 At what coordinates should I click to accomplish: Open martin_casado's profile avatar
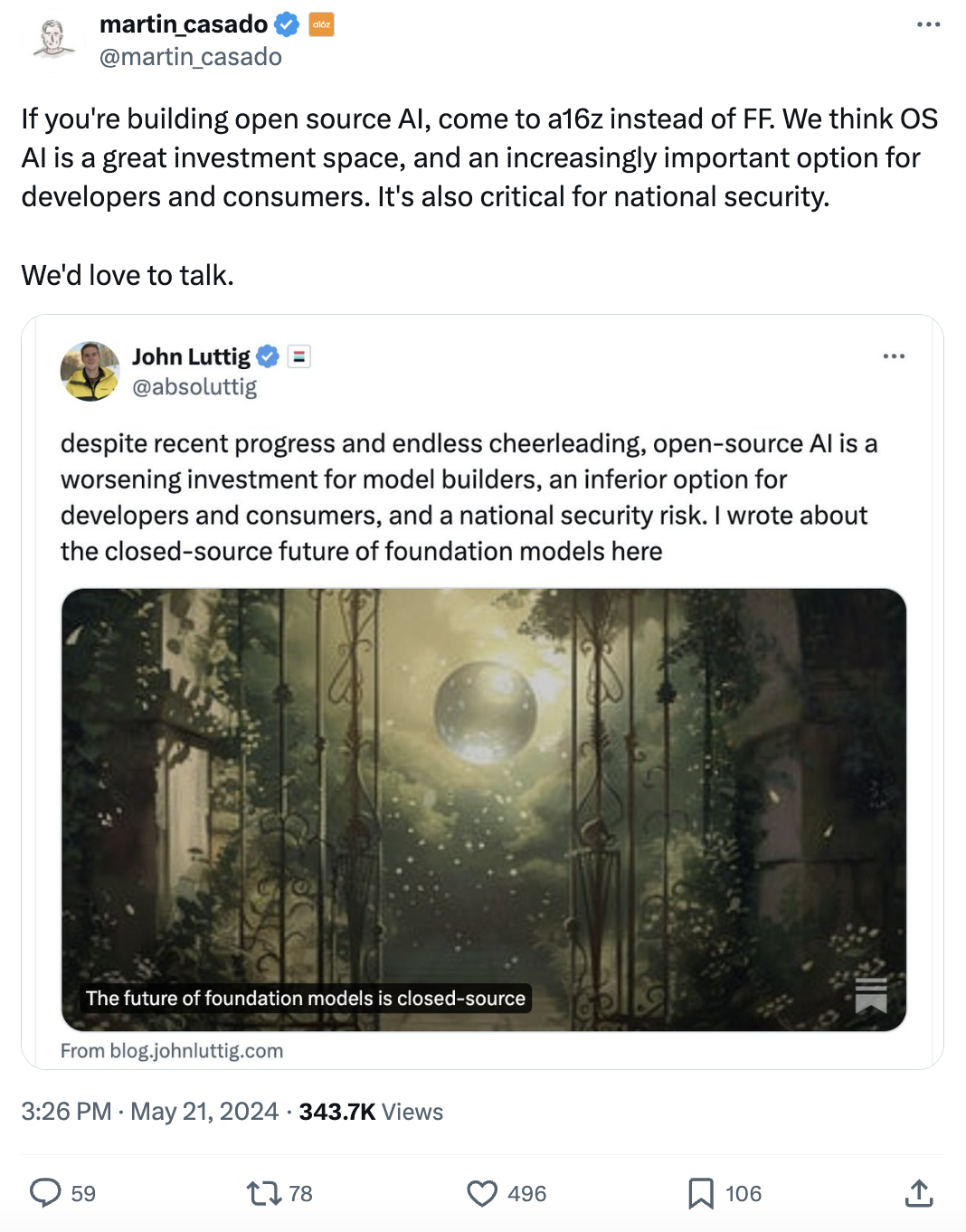pyautogui.click(x=53, y=39)
